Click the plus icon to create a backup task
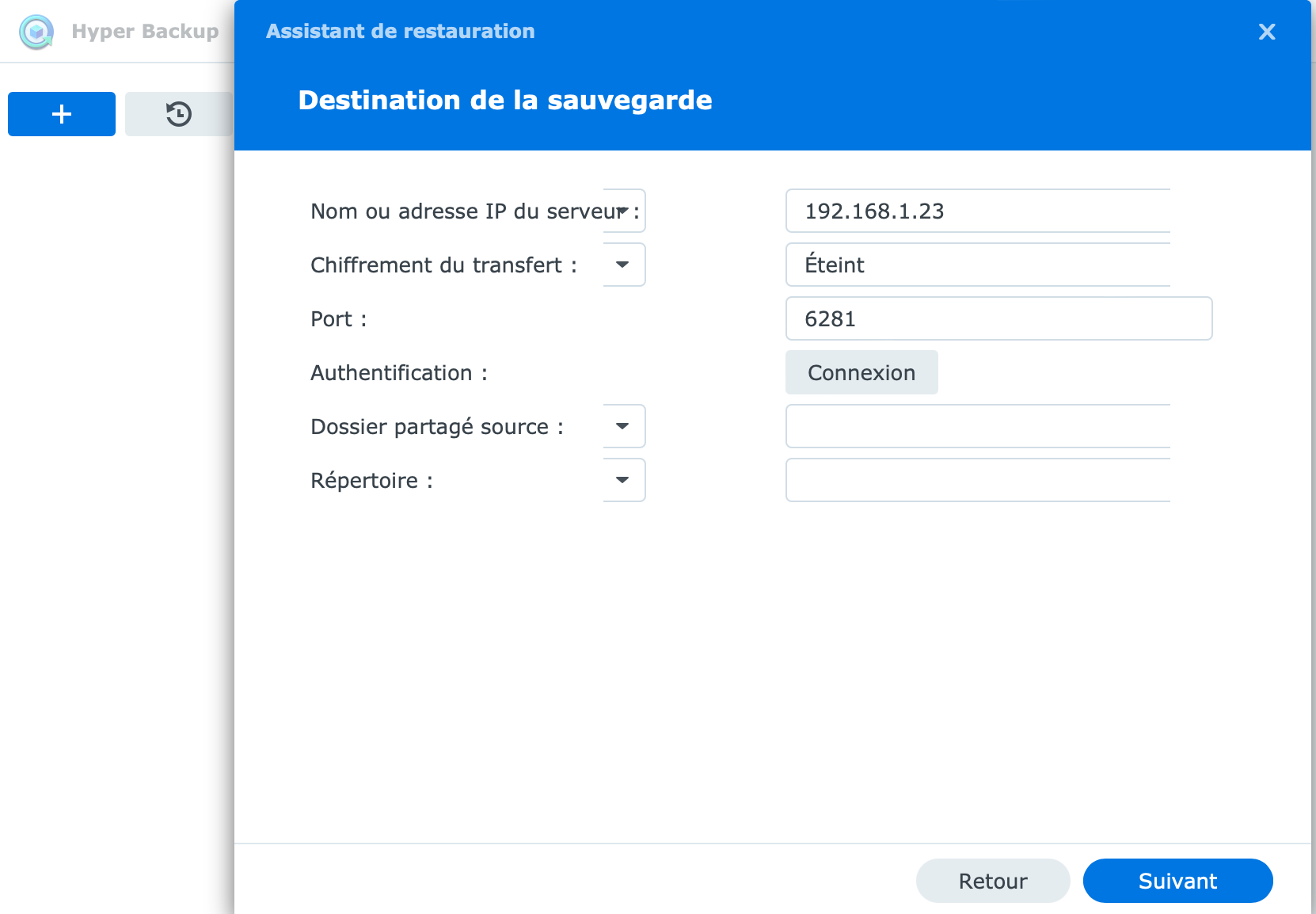The height and width of the screenshot is (914, 1316). point(62,114)
